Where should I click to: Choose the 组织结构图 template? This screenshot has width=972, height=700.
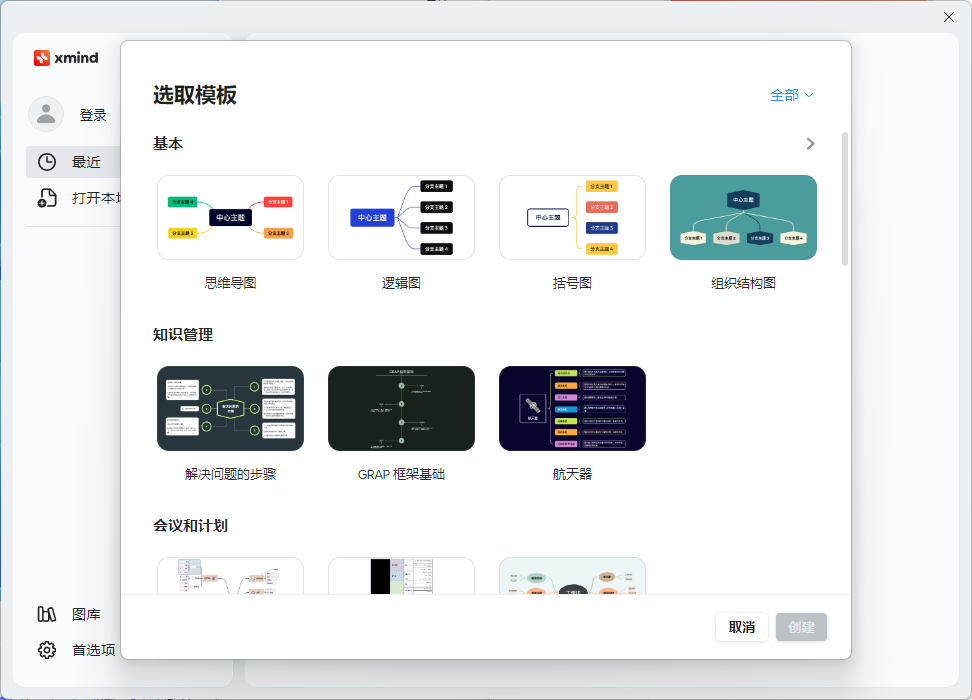coord(743,217)
